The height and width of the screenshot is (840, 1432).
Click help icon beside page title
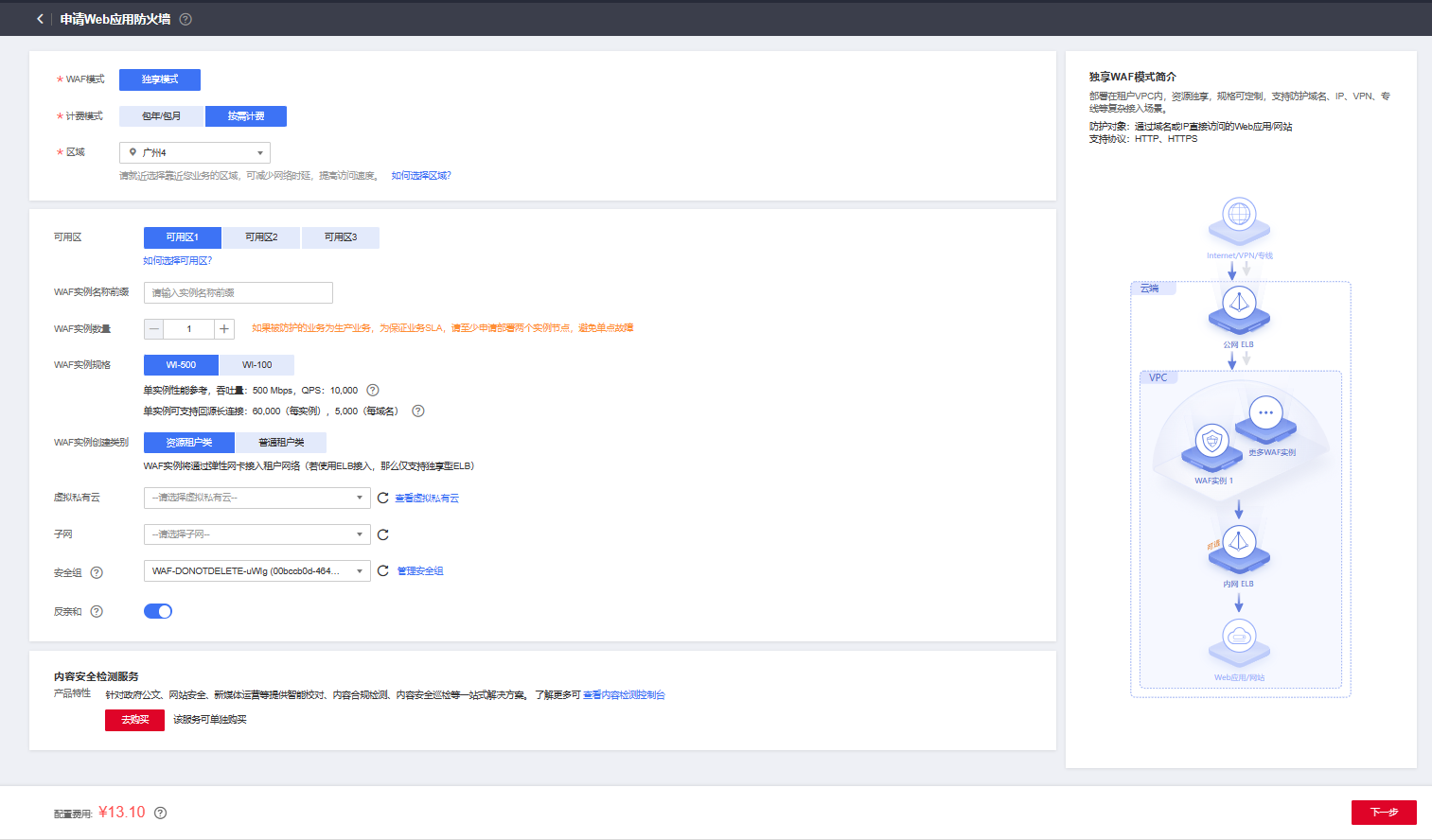[x=186, y=19]
